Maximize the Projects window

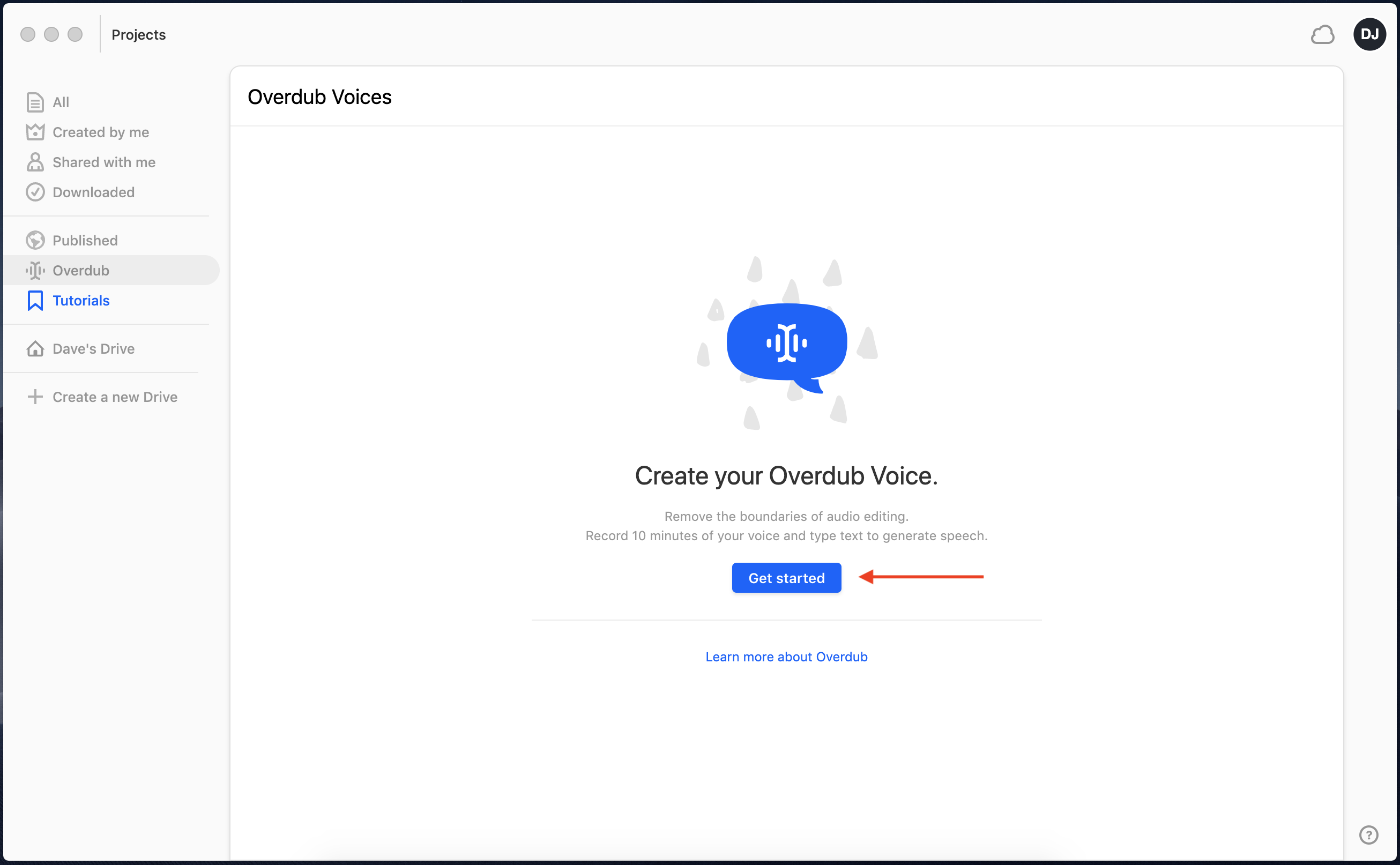75,34
